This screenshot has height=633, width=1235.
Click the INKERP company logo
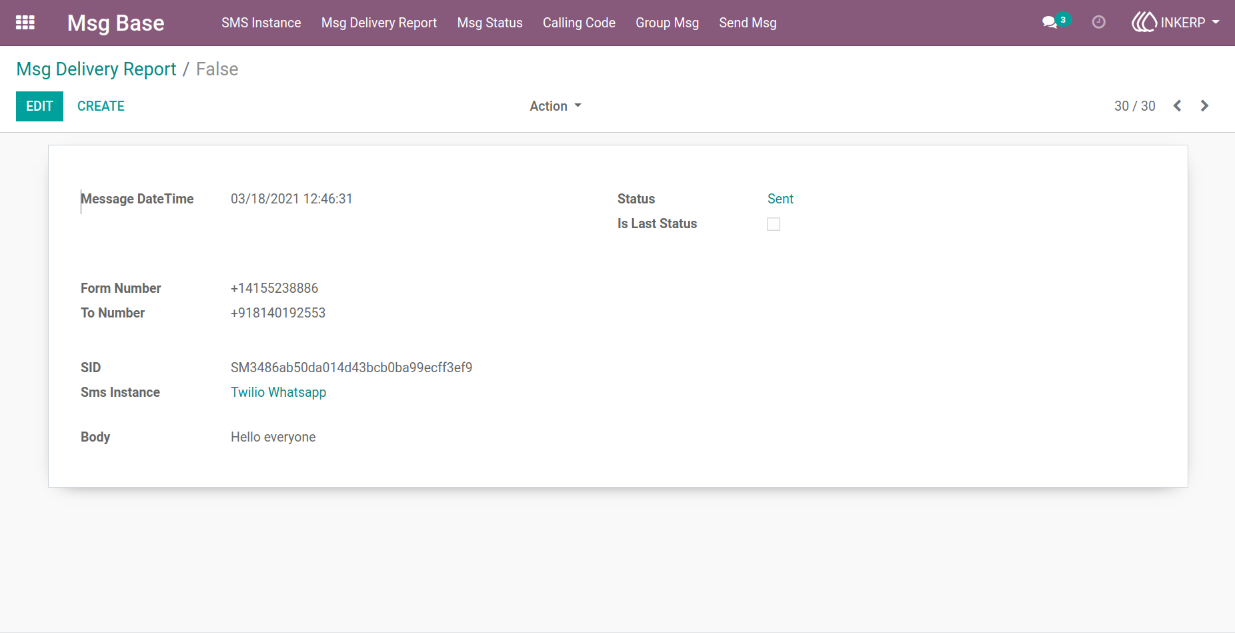click(x=1143, y=22)
